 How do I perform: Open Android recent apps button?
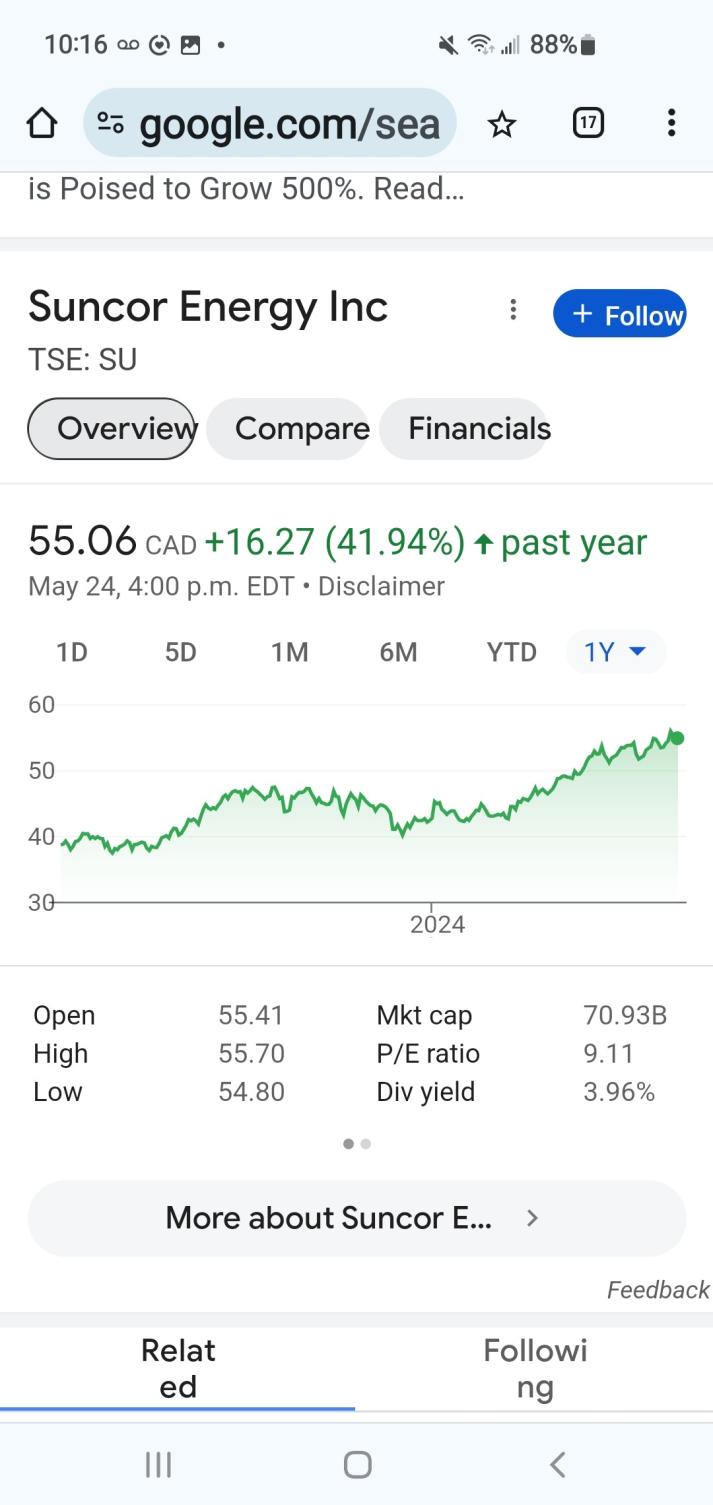point(158,1465)
